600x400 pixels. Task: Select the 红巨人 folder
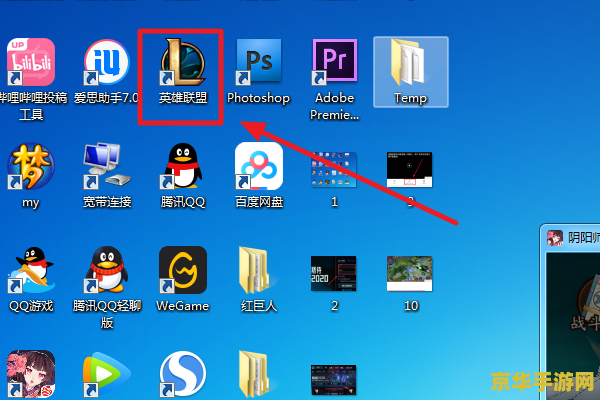(x=256, y=271)
